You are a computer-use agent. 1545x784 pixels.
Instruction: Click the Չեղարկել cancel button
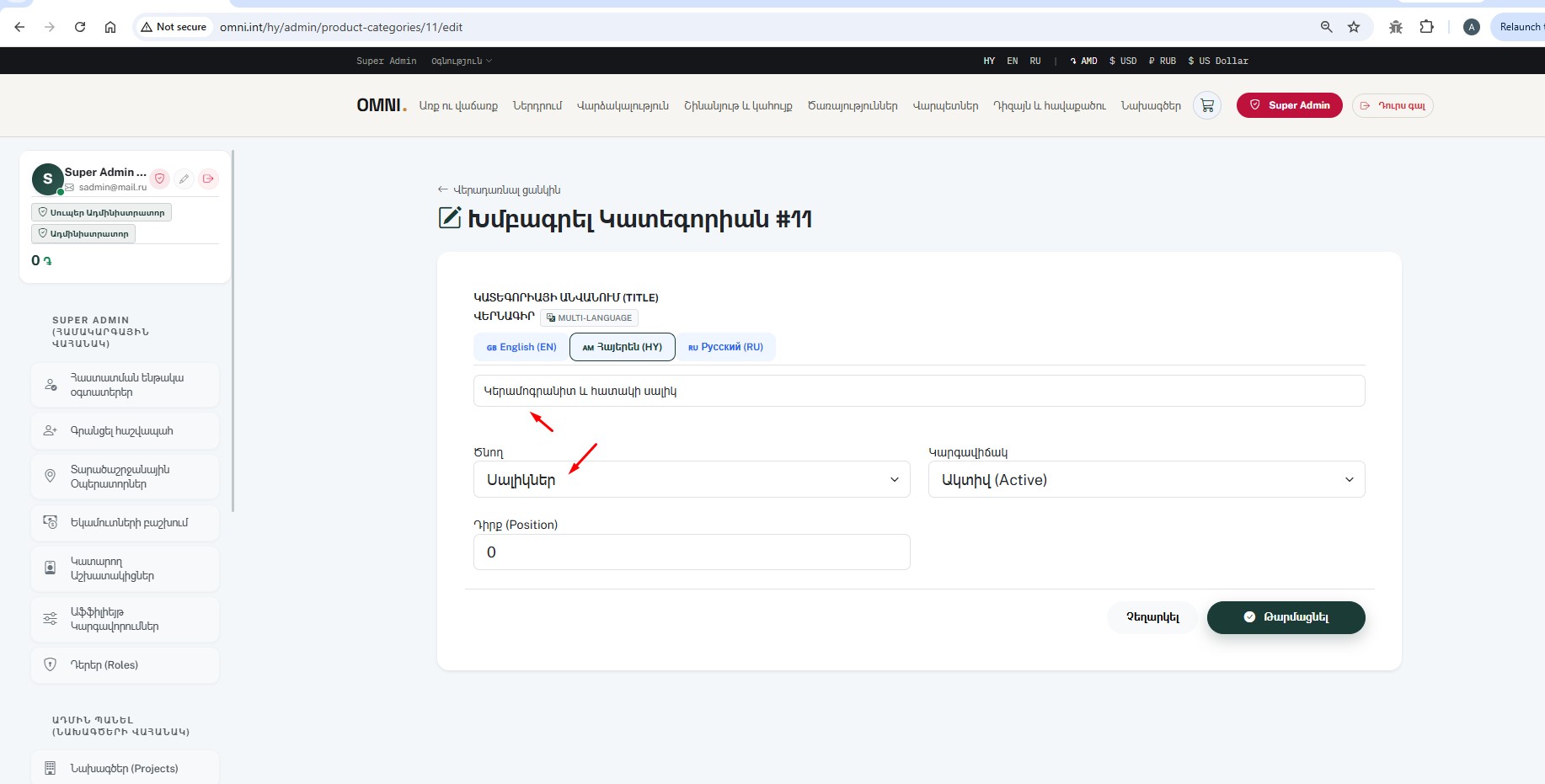[1152, 617]
